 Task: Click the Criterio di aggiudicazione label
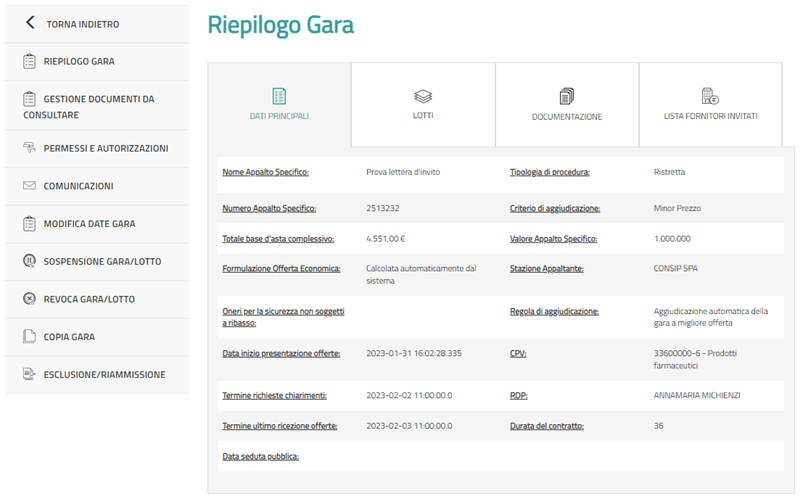pyautogui.click(x=554, y=208)
